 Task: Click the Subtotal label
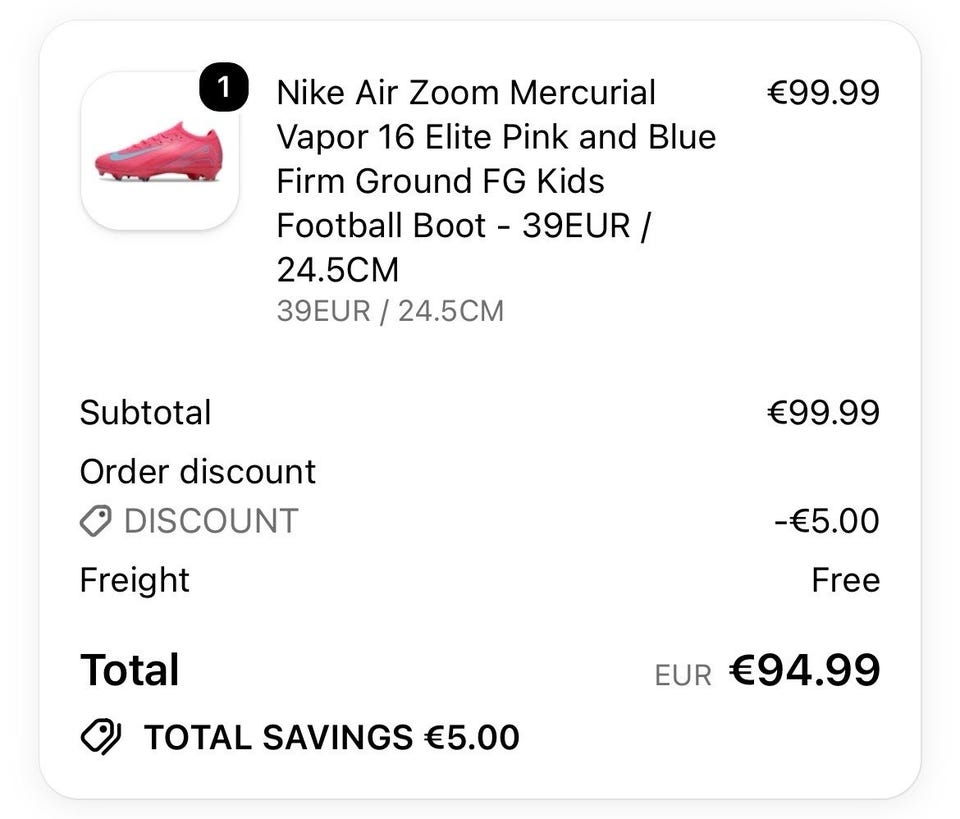[146, 412]
